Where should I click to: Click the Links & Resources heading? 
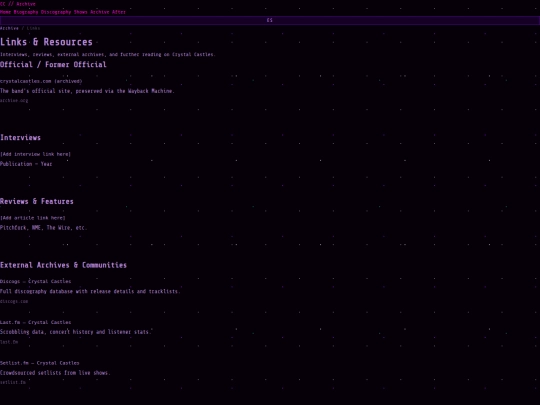point(46,42)
